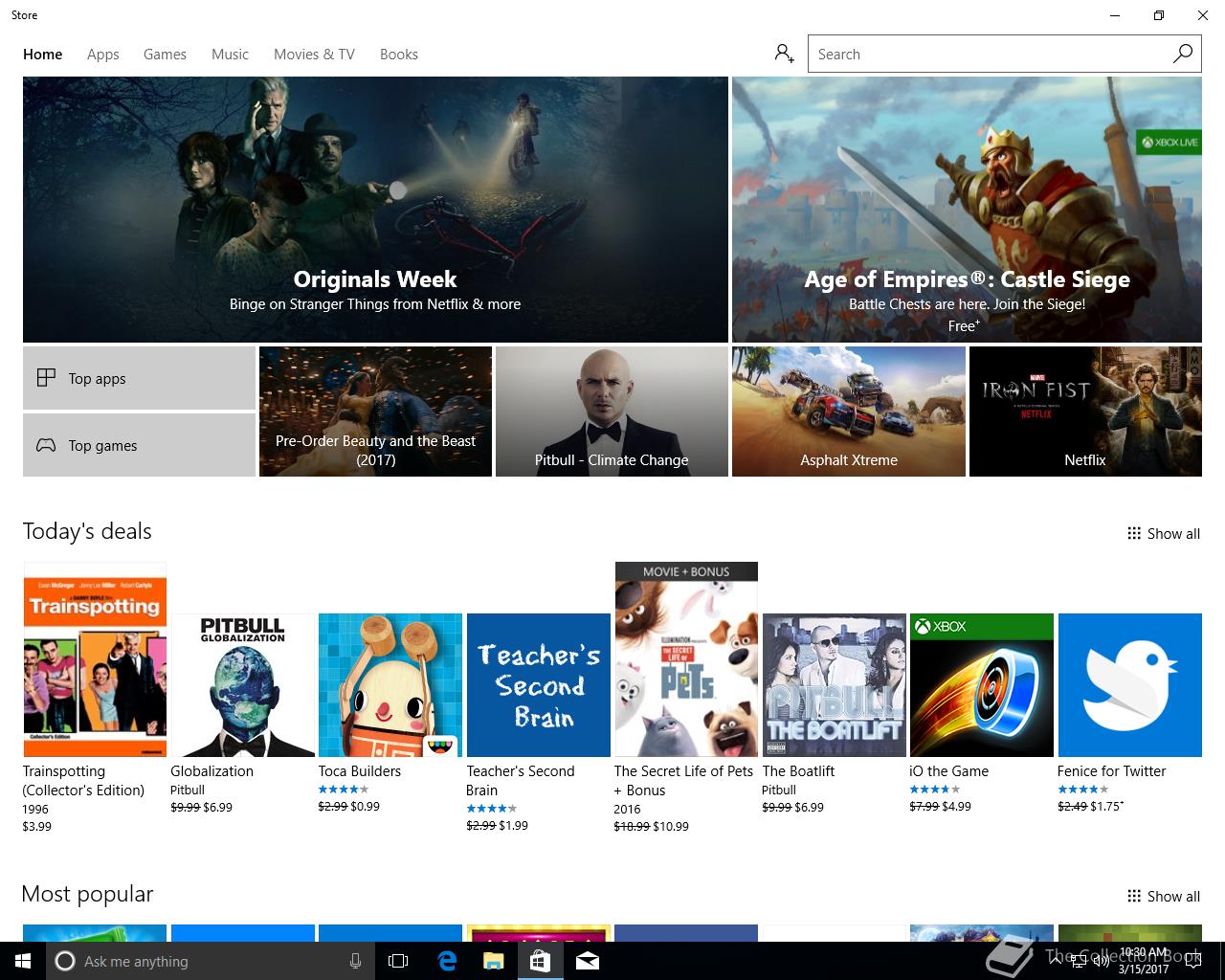Image resolution: width=1225 pixels, height=980 pixels.
Task: Click the Fenice for Twitter title
Action: pos(1111,771)
